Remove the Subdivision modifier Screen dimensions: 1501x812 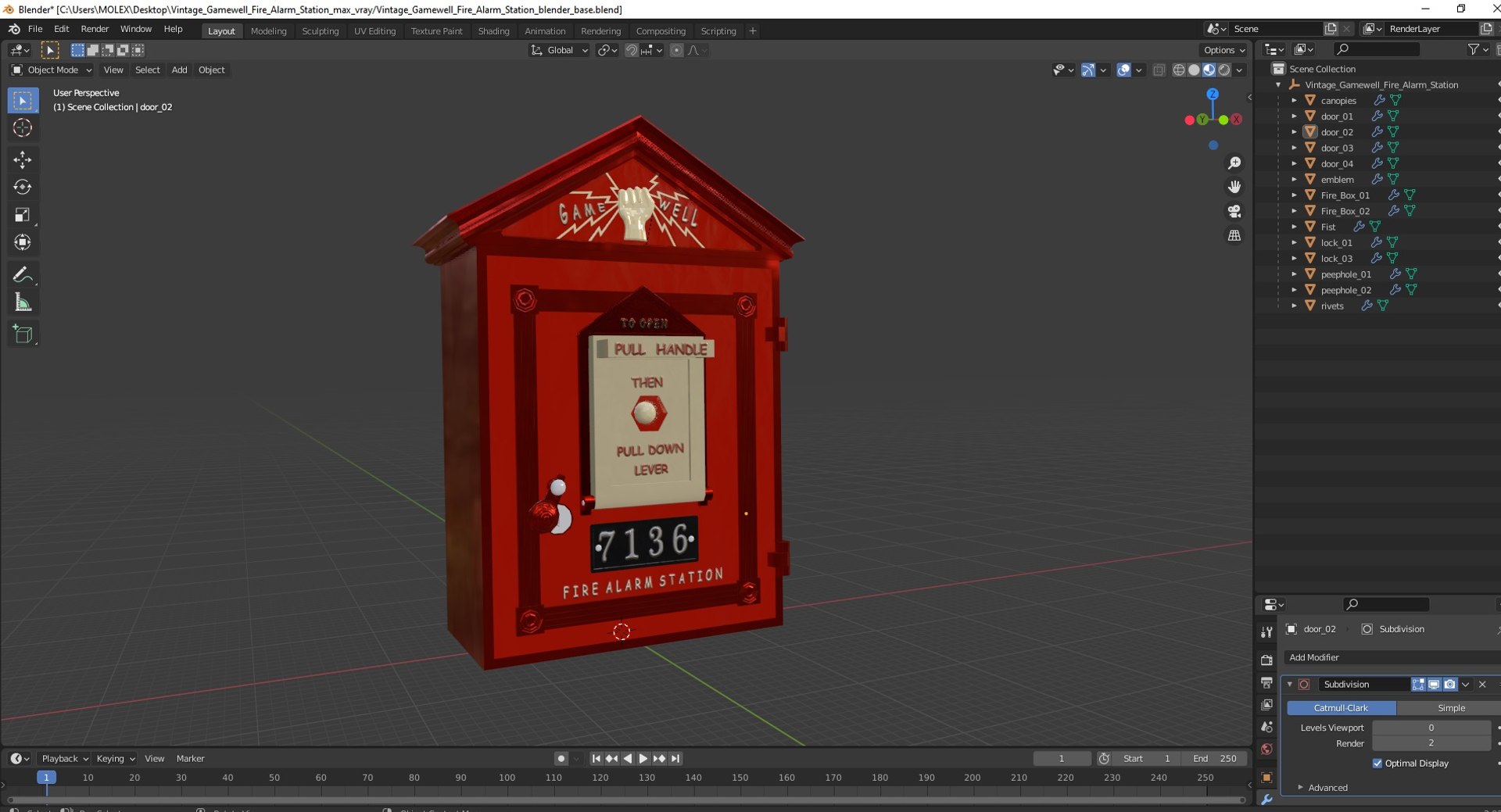[x=1482, y=685]
